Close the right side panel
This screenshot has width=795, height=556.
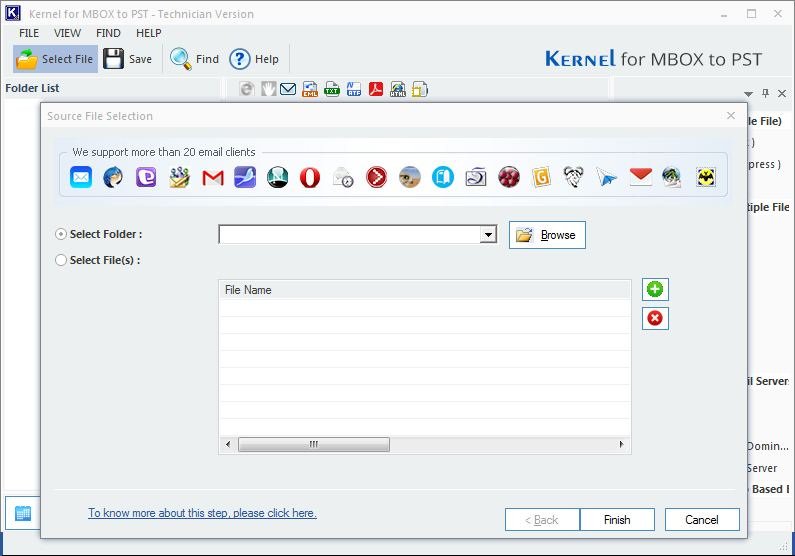click(x=782, y=93)
